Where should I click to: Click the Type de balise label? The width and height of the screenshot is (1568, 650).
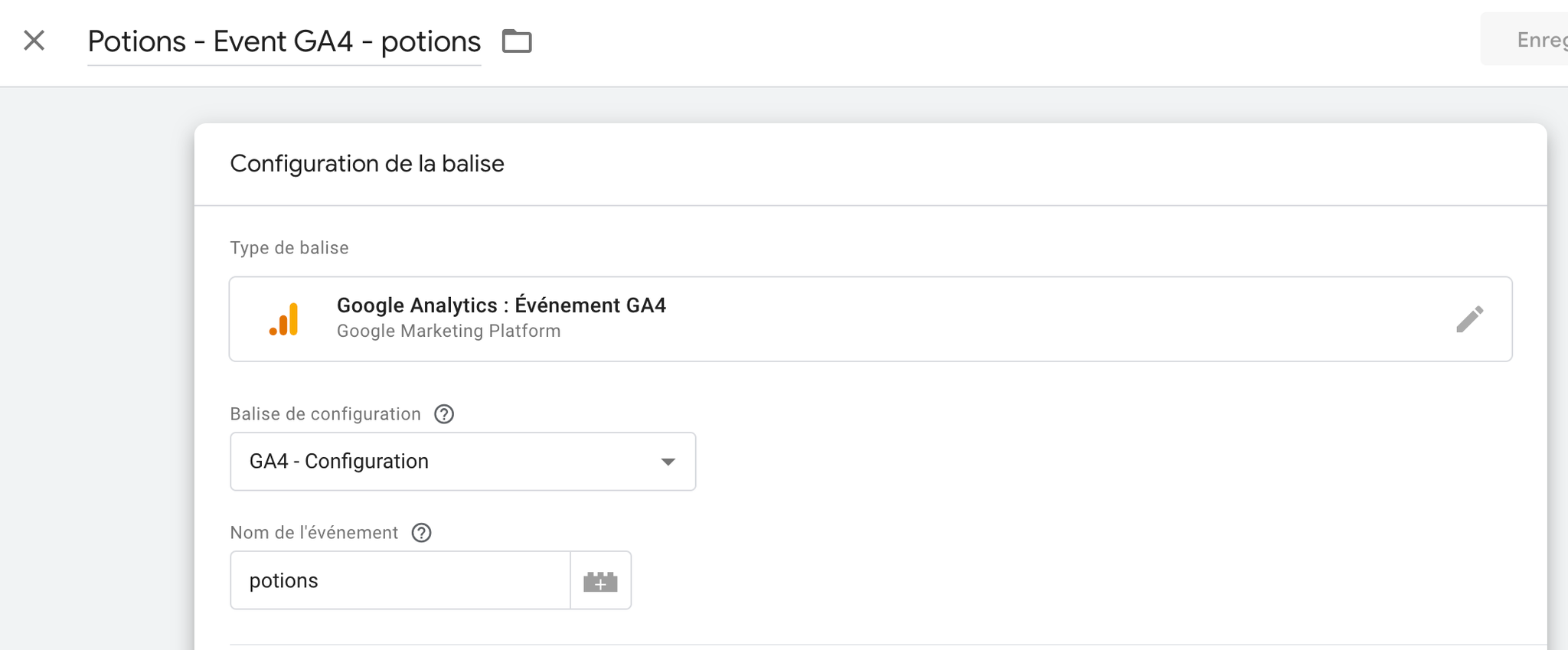point(289,248)
